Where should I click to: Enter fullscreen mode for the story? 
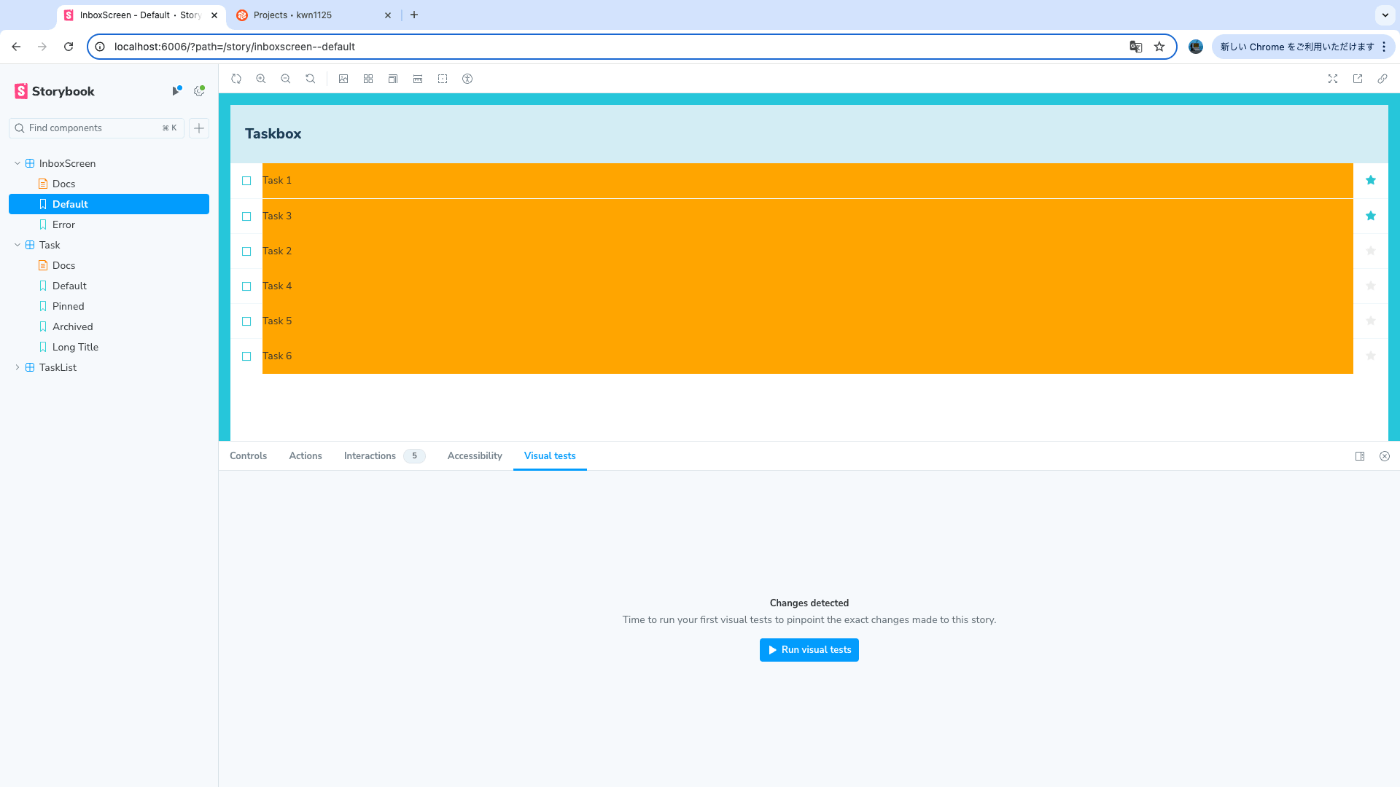pyautogui.click(x=1333, y=78)
